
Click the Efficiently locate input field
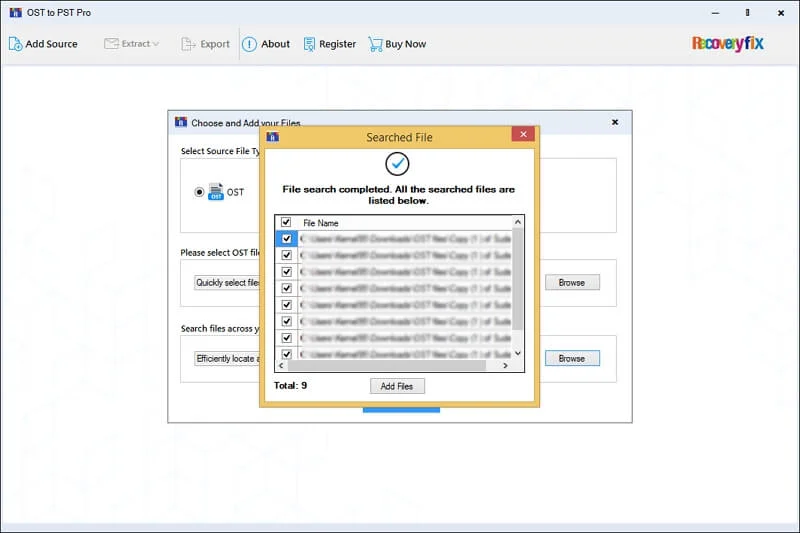pyautogui.click(x=227, y=359)
